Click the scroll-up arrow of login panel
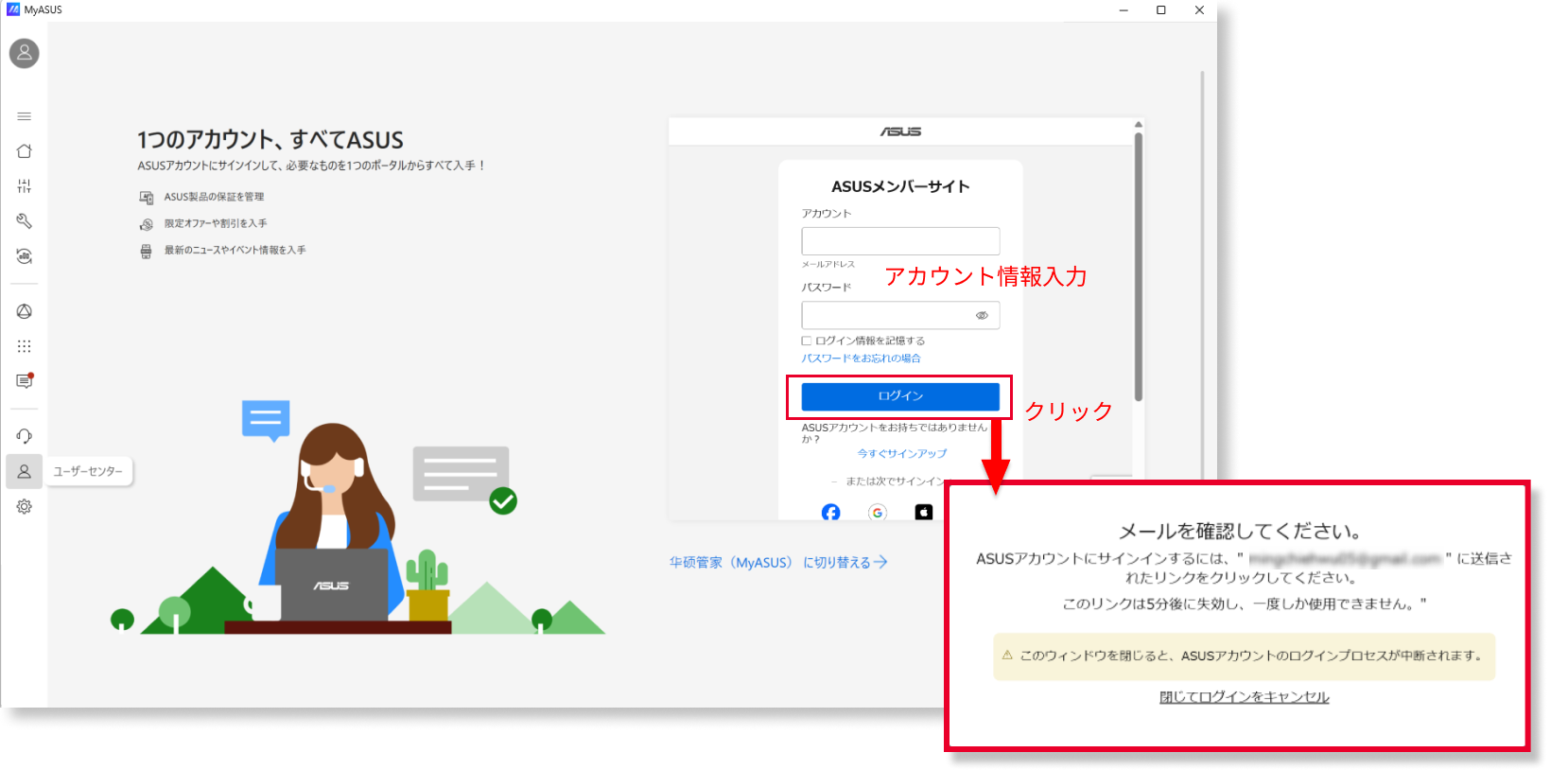This screenshot has height=770, width=1568. click(x=1139, y=124)
